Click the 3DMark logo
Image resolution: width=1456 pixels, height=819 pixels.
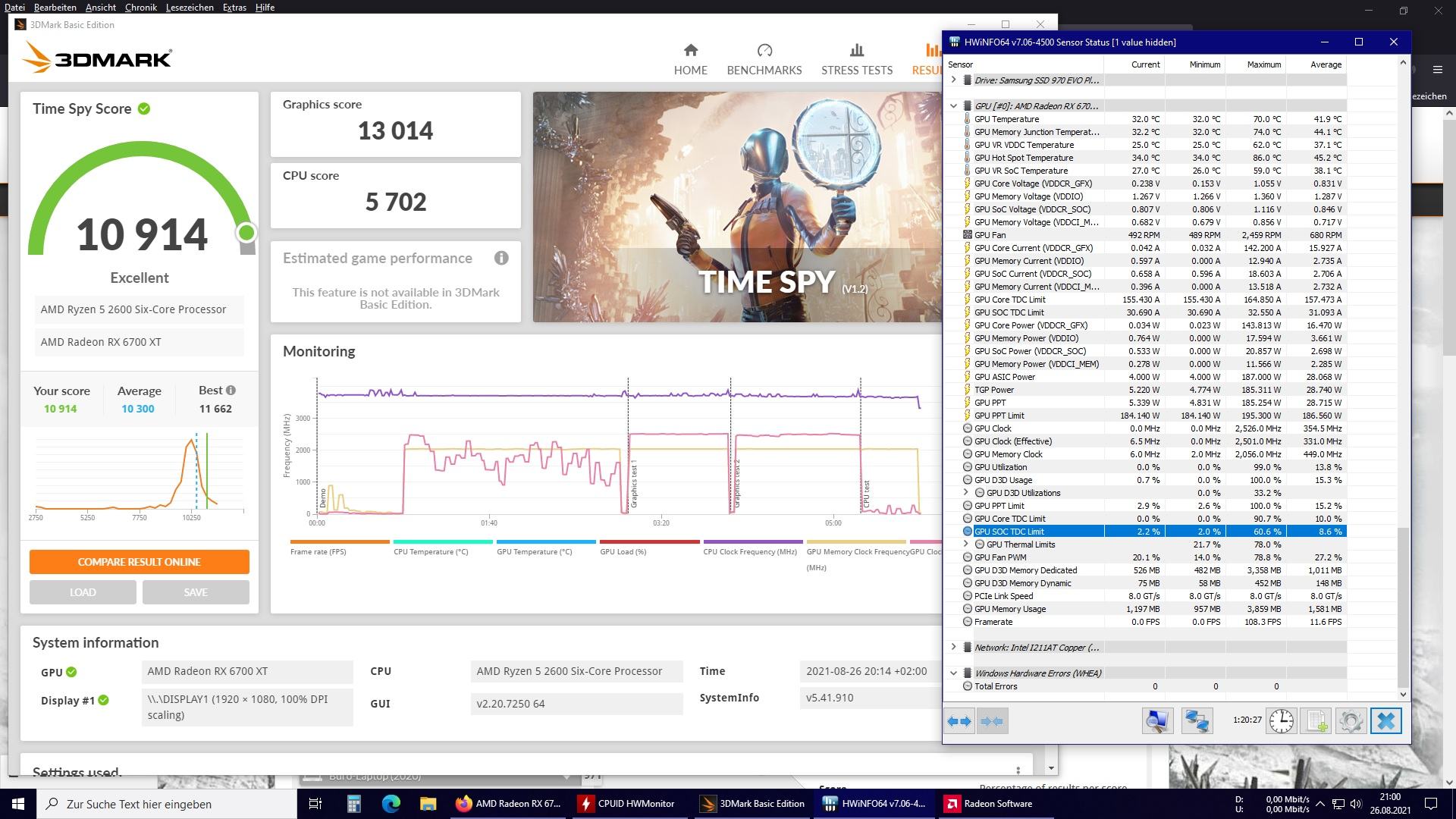pos(98,57)
